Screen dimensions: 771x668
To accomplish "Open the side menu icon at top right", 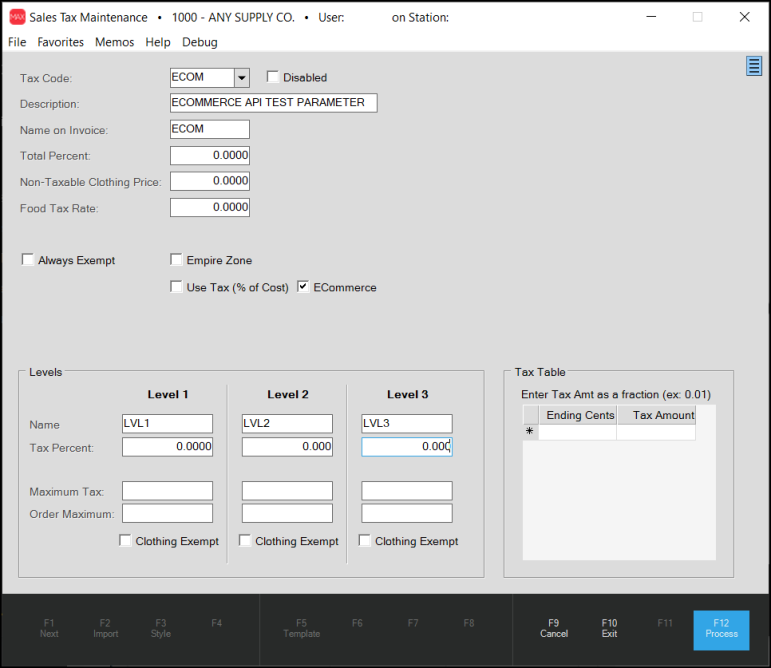I will [753, 66].
